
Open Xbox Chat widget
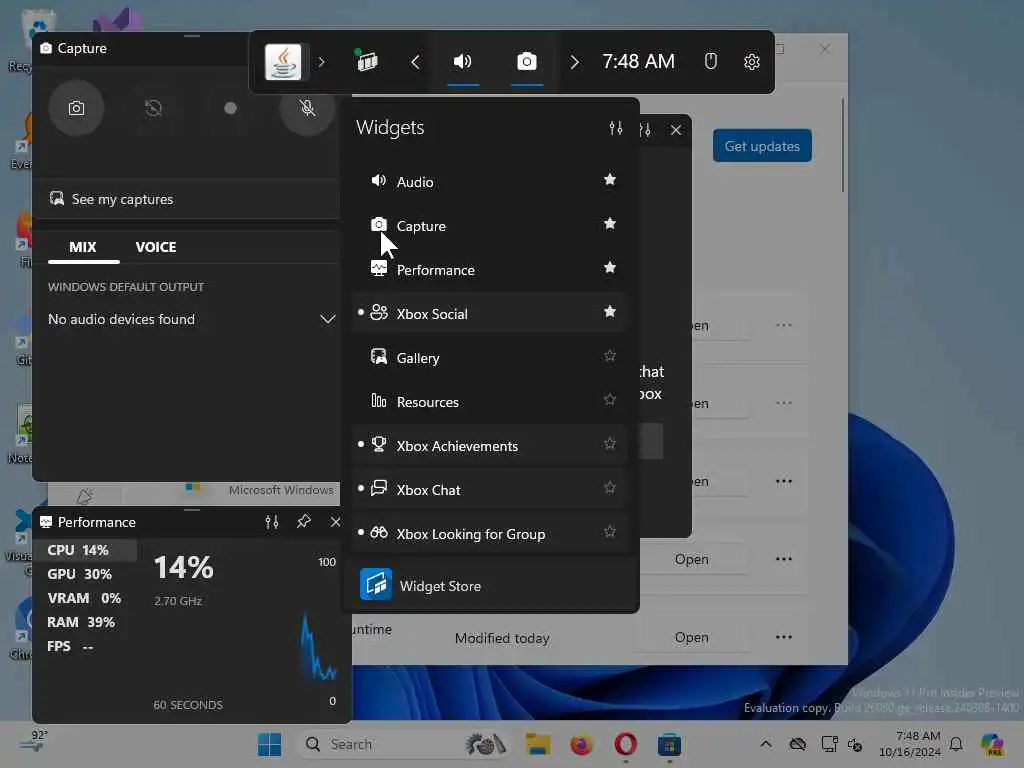tap(489, 490)
